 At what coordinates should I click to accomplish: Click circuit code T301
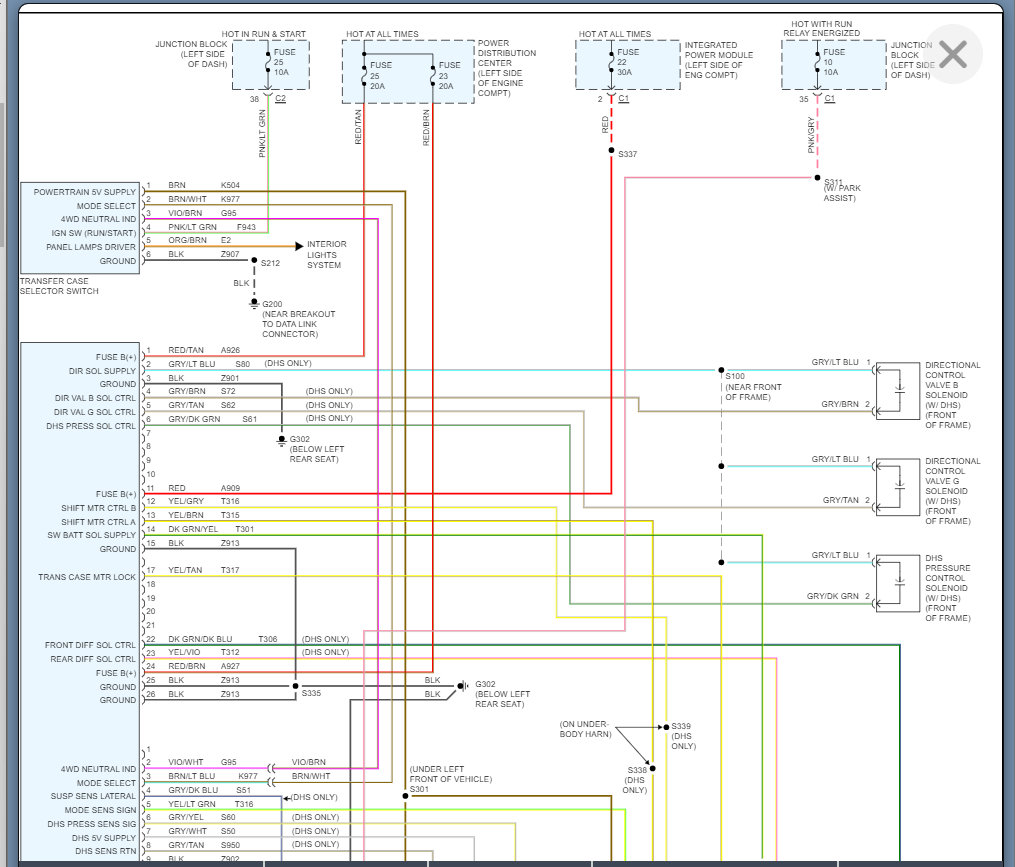coord(244,529)
